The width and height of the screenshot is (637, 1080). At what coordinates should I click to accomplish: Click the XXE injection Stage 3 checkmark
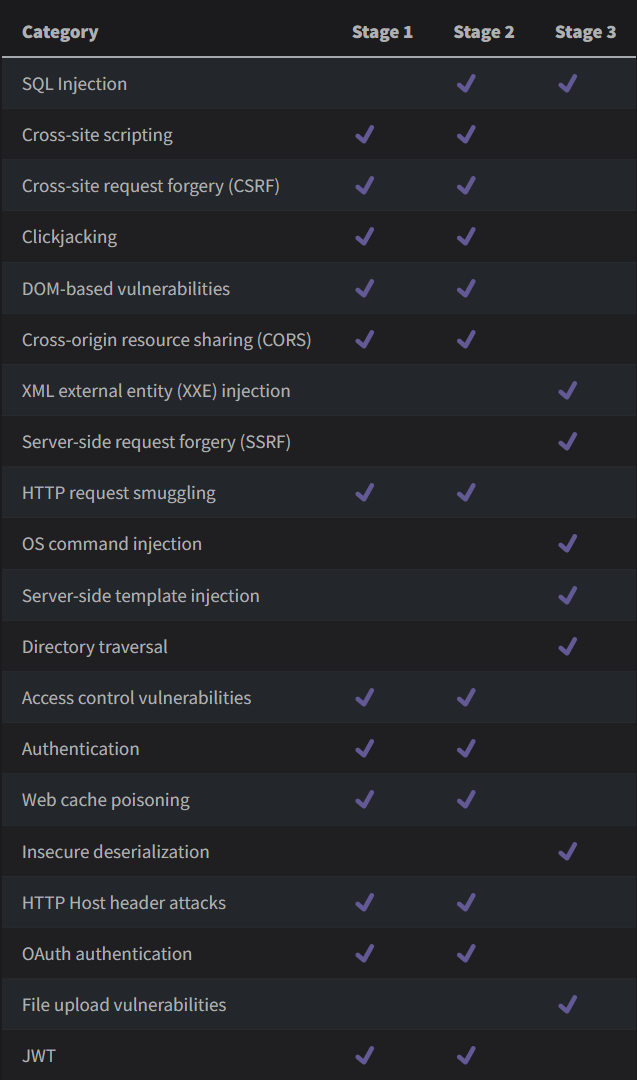click(x=568, y=391)
